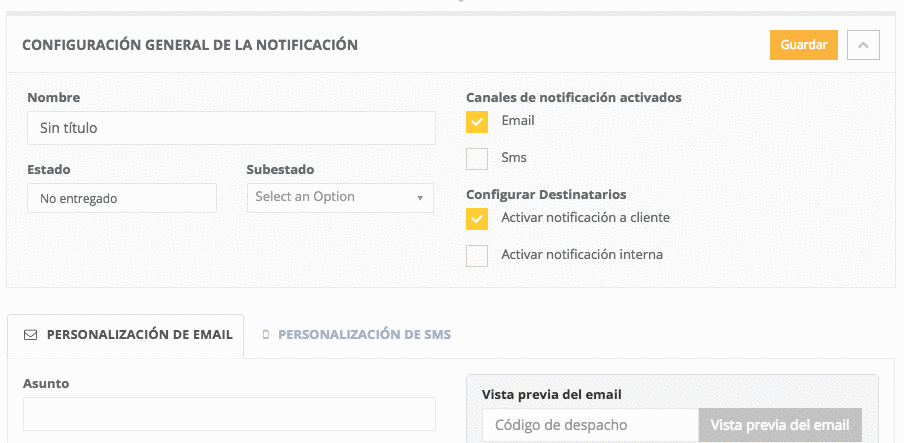
Task: Click the Código de despacho field
Action: 590,425
